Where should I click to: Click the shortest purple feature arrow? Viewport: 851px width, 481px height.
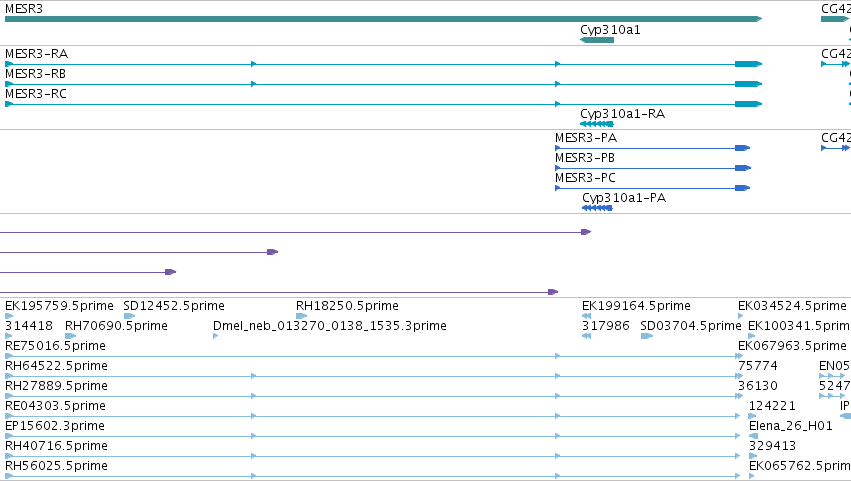(x=88, y=273)
